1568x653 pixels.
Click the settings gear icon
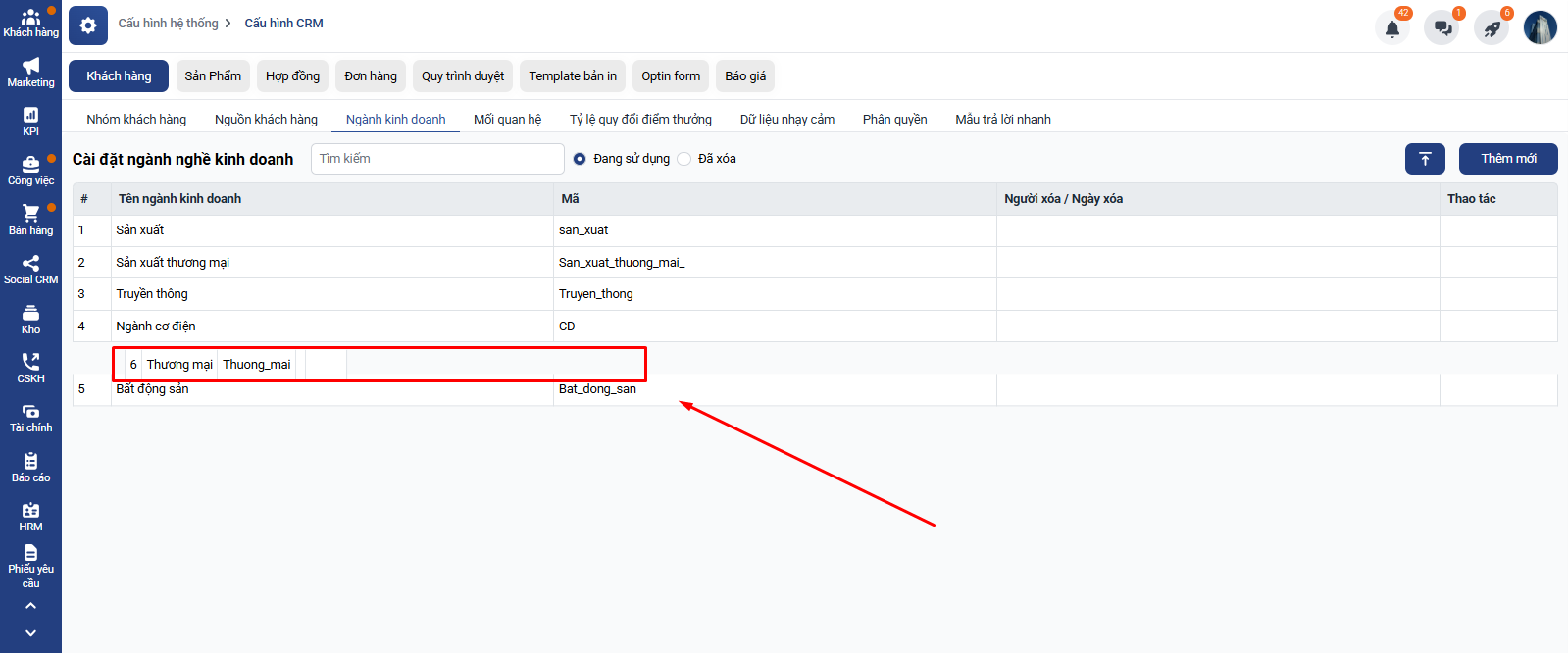coord(88,25)
